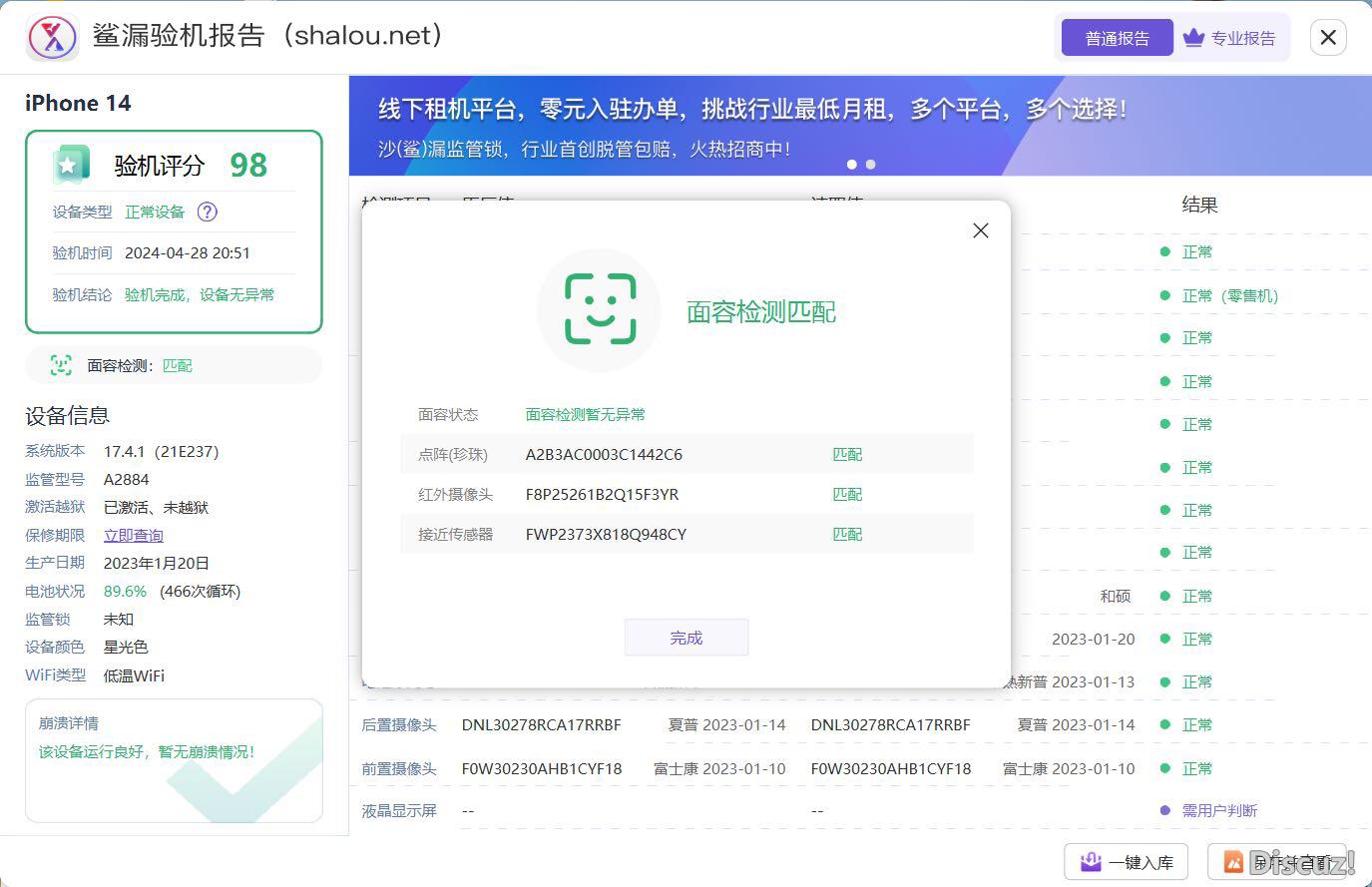Click the 验机评分 star badge icon
The width and height of the screenshot is (1372, 887).
point(71,165)
